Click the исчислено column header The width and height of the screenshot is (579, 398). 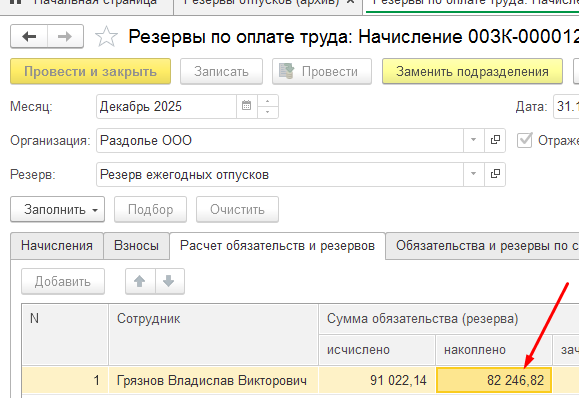377,350
